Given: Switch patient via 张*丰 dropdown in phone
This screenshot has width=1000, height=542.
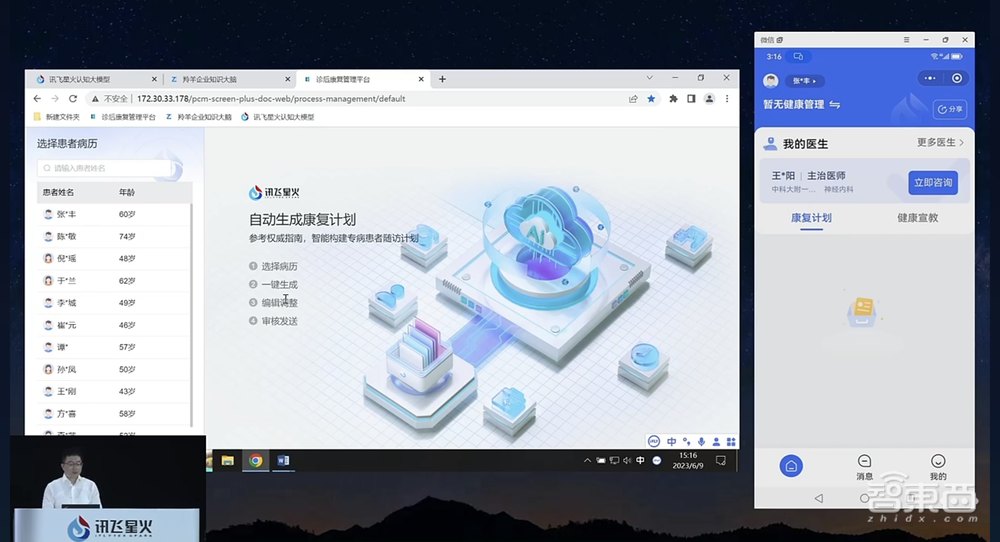Looking at the screenshot, I should point(804,81).
